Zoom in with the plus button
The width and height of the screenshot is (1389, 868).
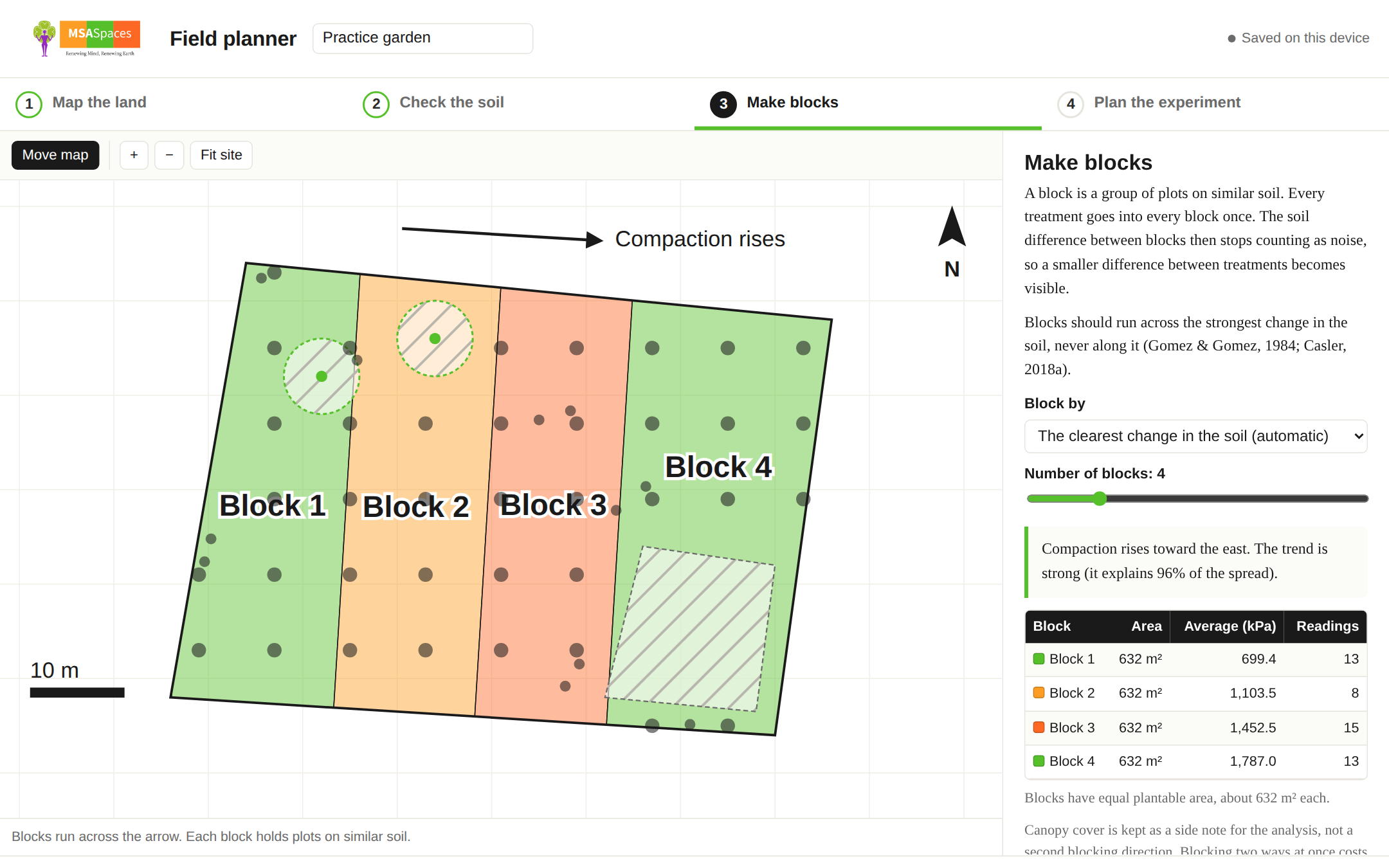point(134,155)
